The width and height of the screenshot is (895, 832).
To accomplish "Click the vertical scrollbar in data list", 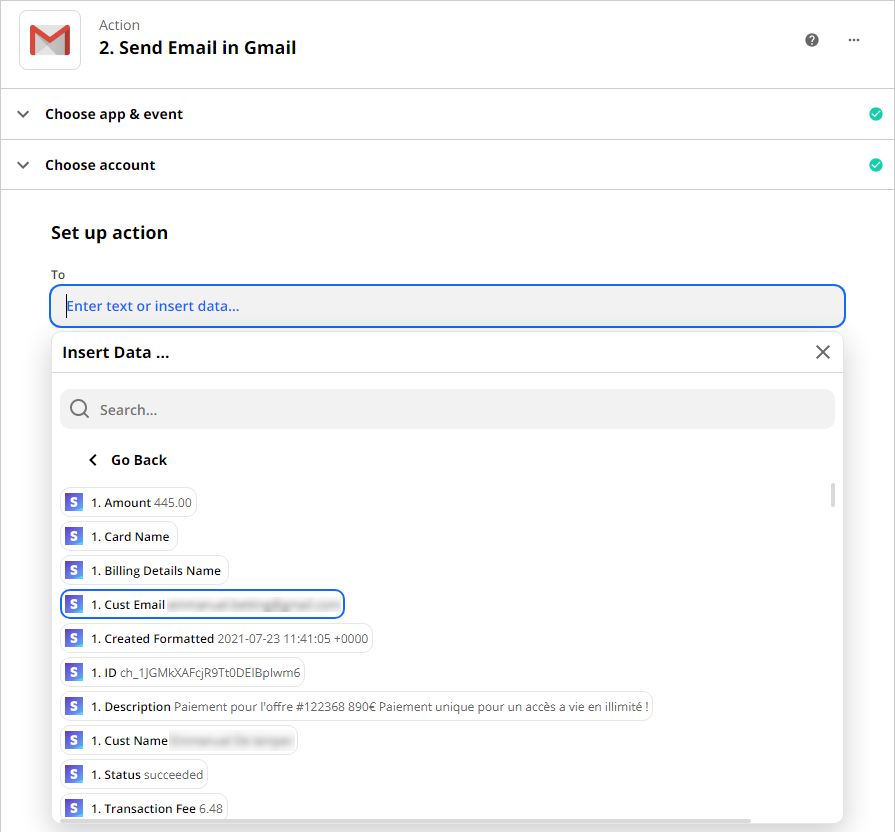I will tap(833, 495).
